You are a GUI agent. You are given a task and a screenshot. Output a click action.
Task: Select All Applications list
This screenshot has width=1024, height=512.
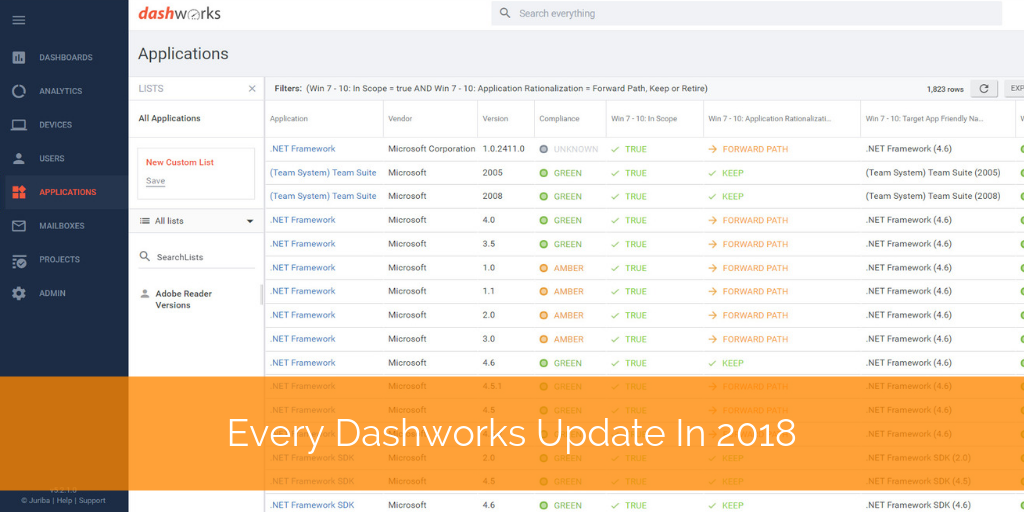[169, 118]
